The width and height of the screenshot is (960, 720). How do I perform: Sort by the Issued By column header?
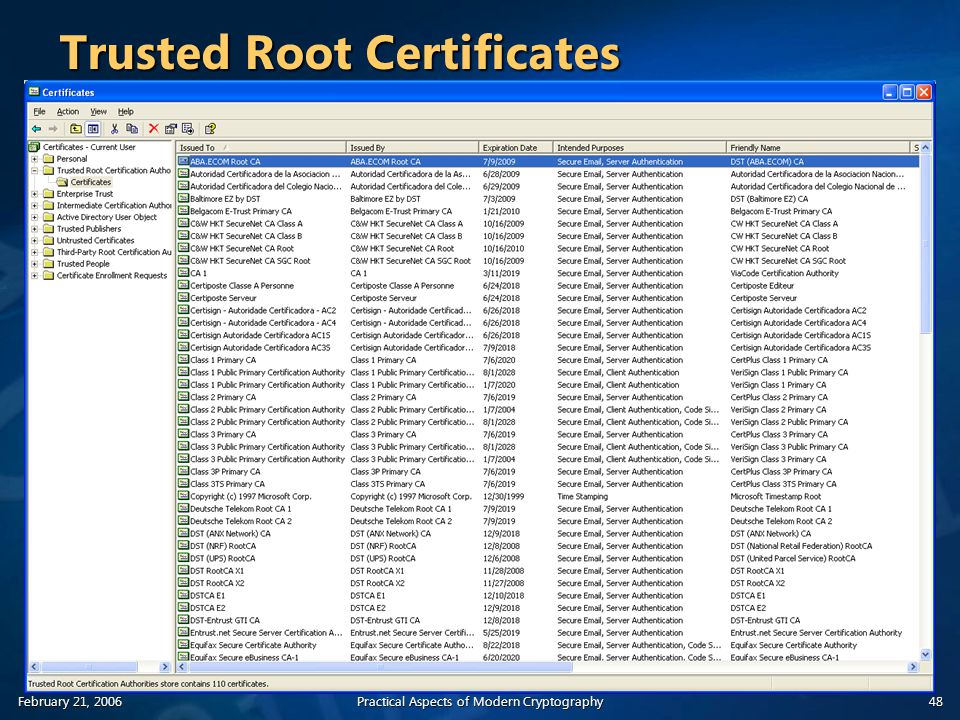[412, 148]
